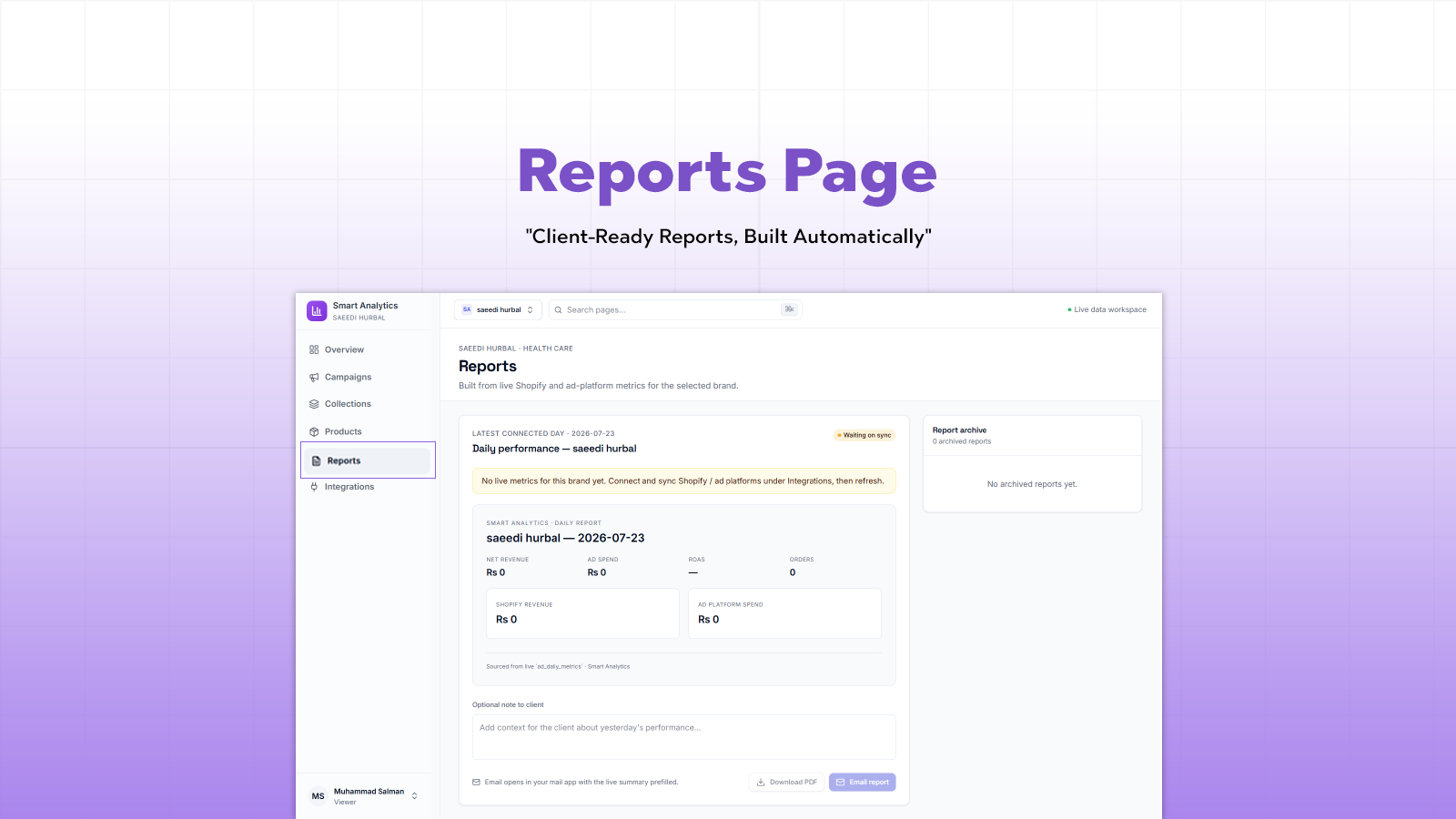Click the Live data workspace label
This screenshot has width=1456, height=819.
pos(1110,310)
